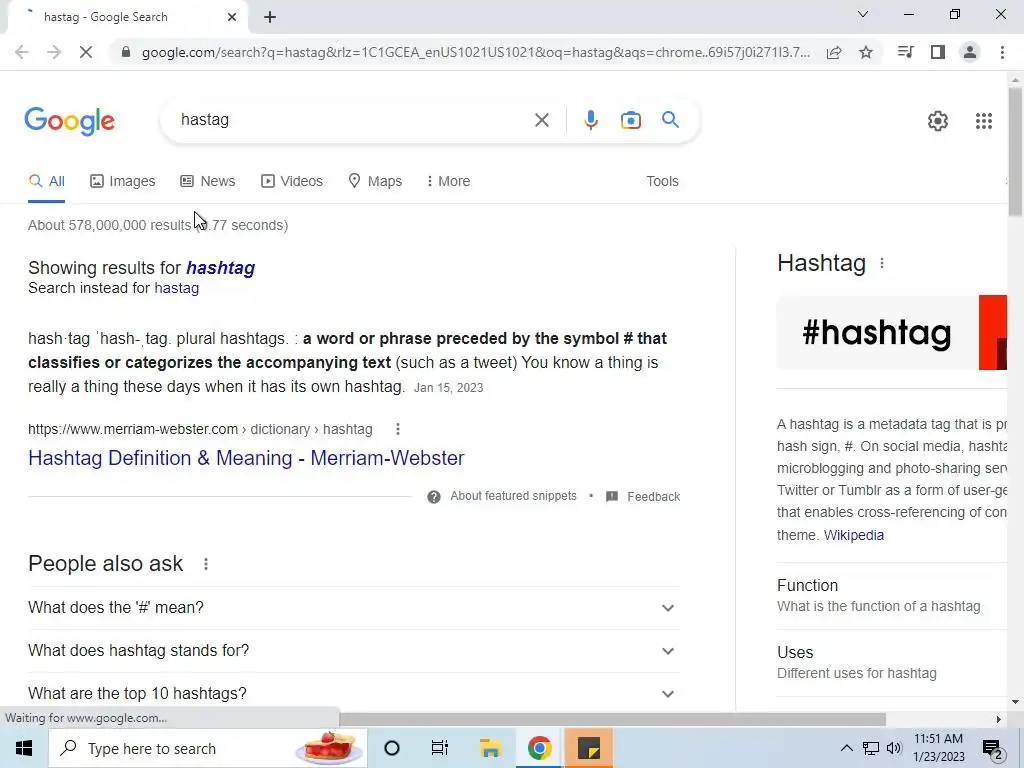Open the More search filters menu
This screenshot has height=768, width=1024.
(x=448, y=181)
